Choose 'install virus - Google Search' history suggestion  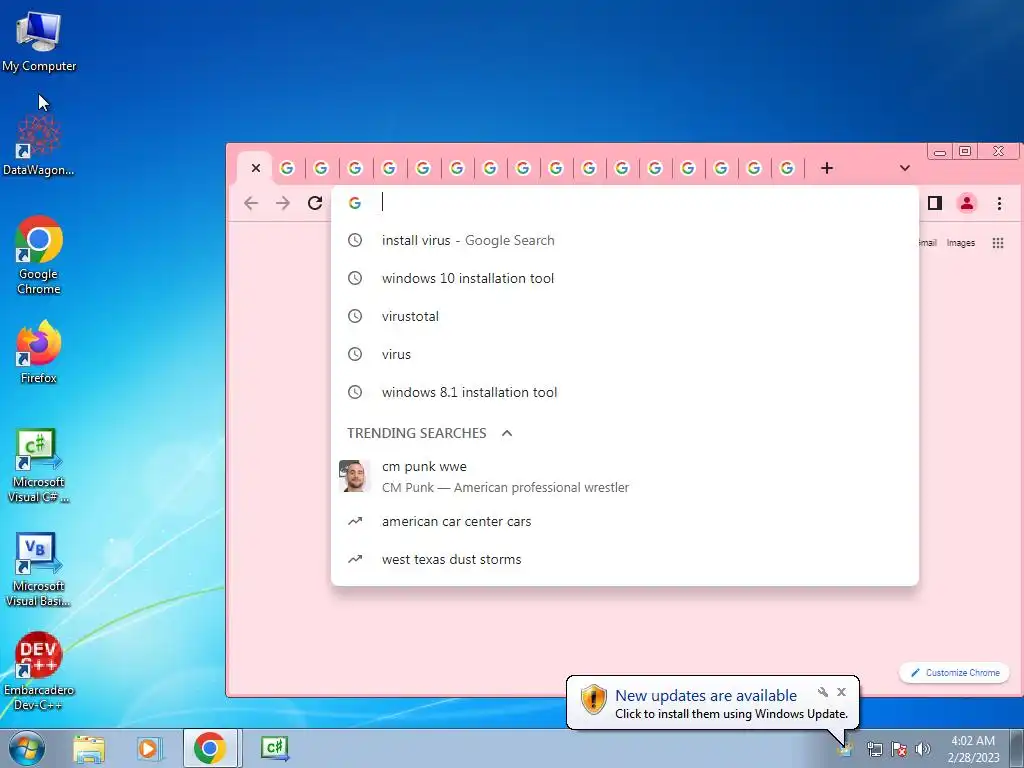(x=624, y=240)
